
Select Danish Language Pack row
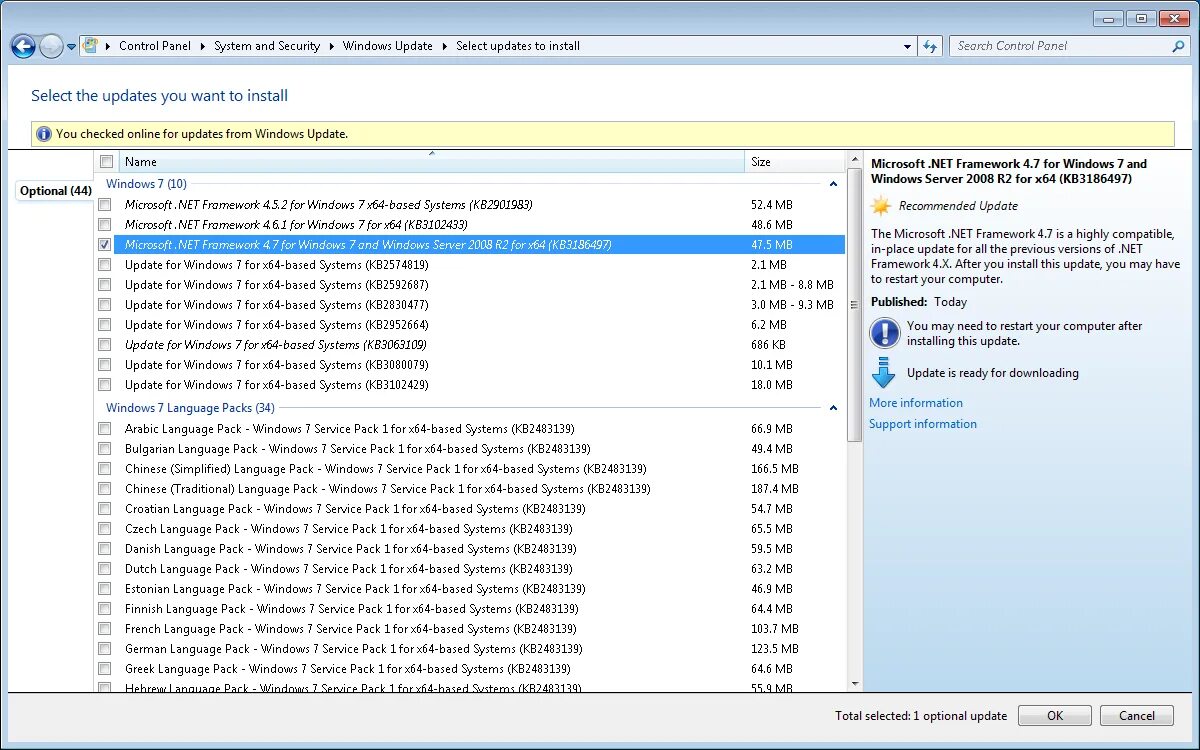pos(470,549)
